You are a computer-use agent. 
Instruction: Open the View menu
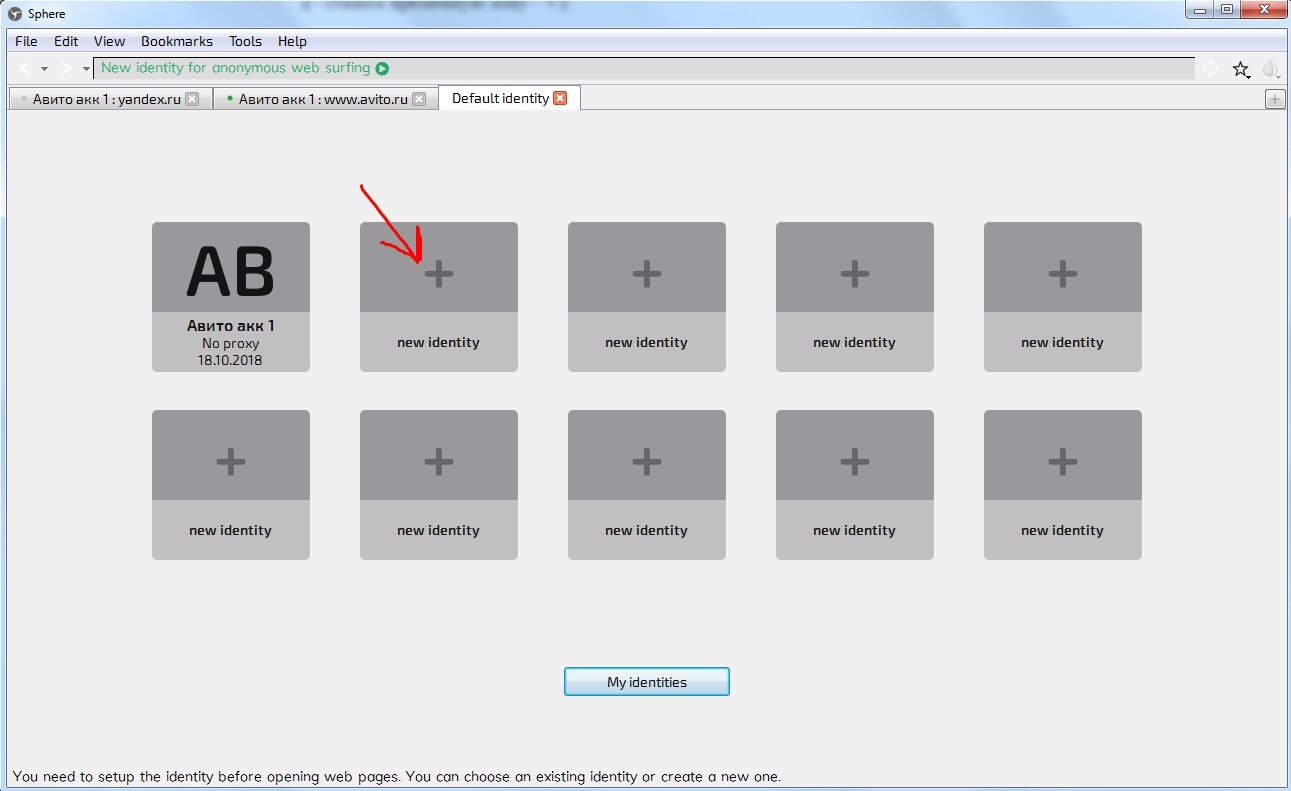pos(109,41)
